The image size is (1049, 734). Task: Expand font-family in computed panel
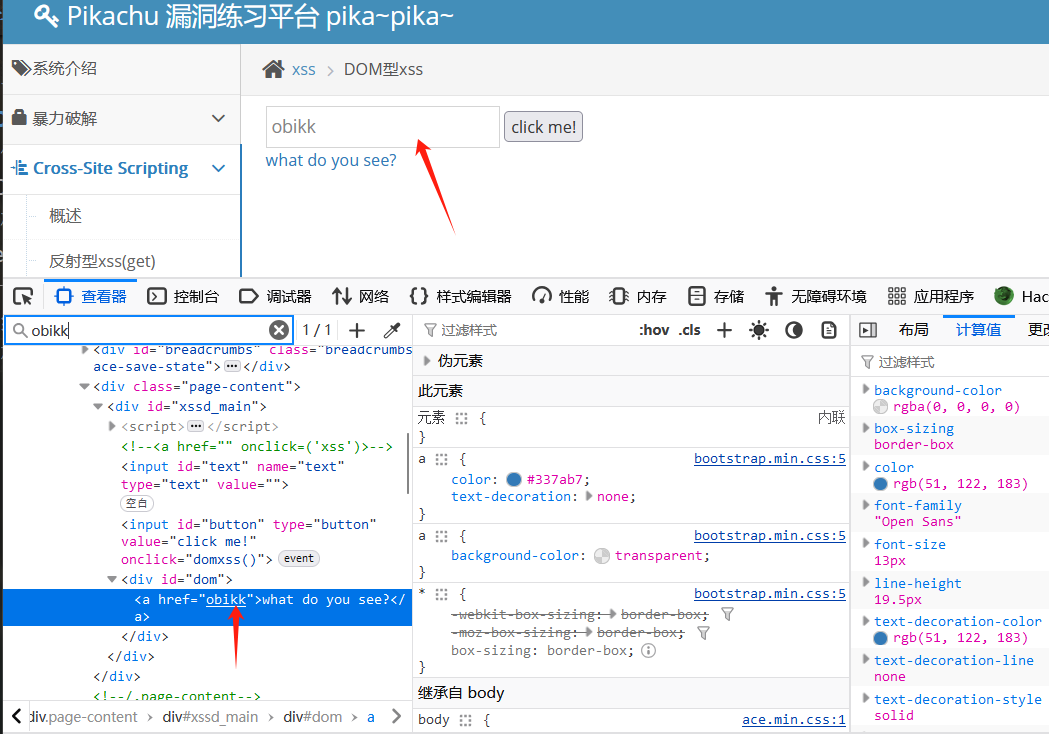(866, 504)
